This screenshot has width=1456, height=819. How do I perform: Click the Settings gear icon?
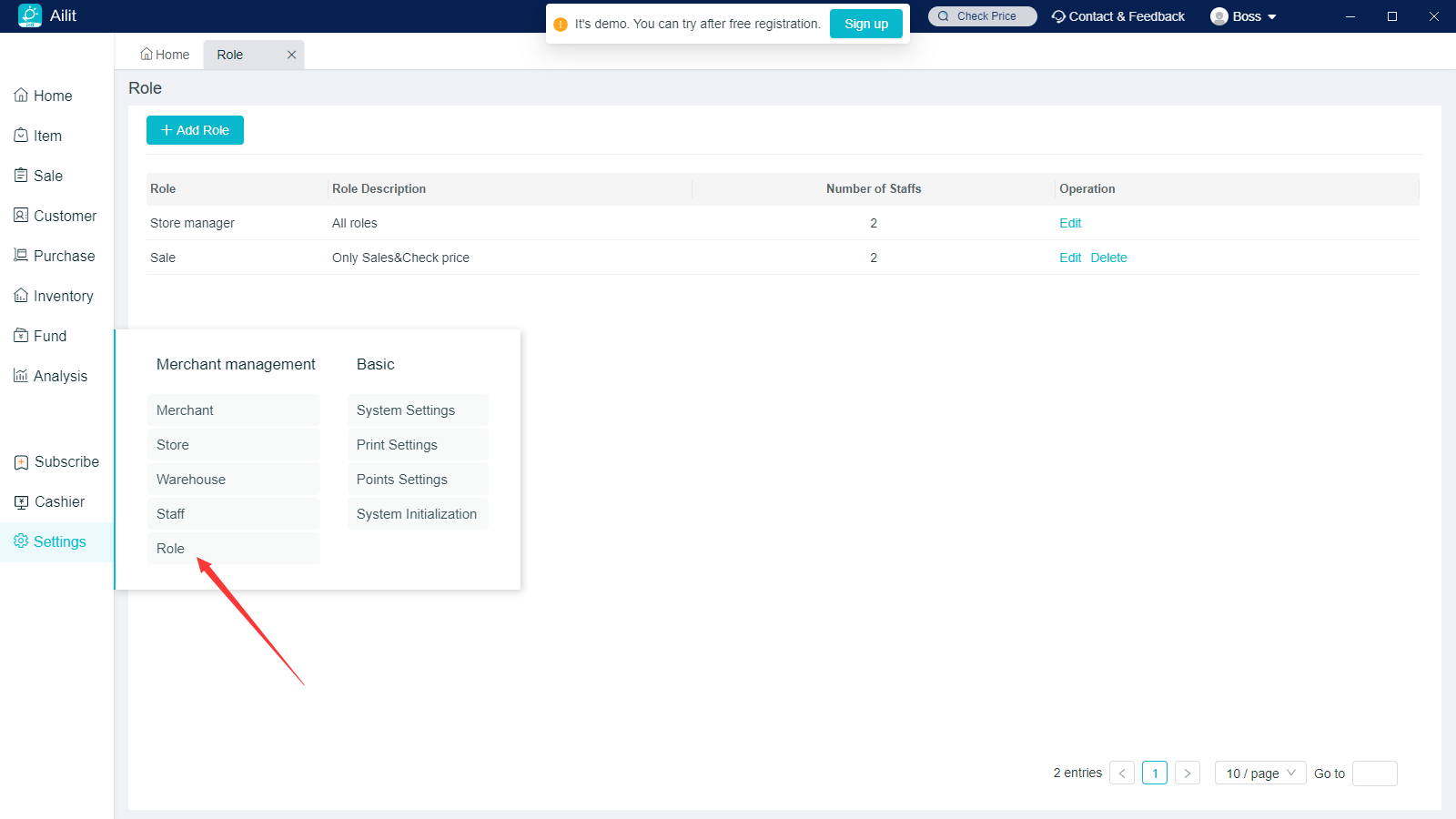(21, 541)
